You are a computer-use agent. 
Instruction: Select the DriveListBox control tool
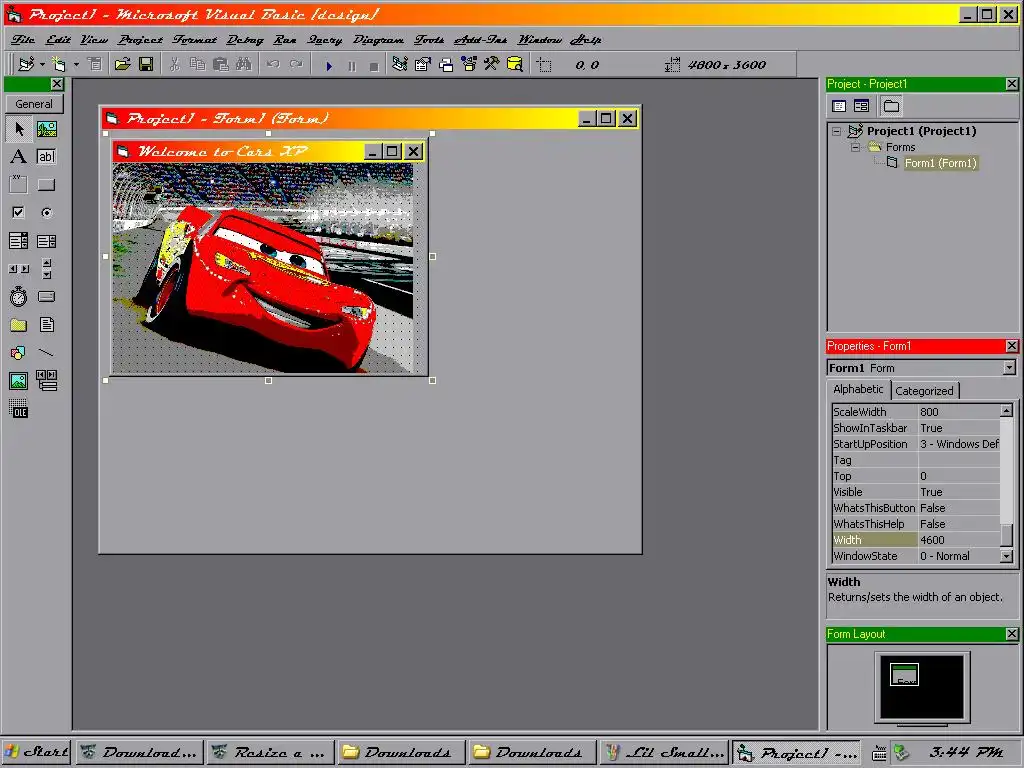click(x=46, y=296)
